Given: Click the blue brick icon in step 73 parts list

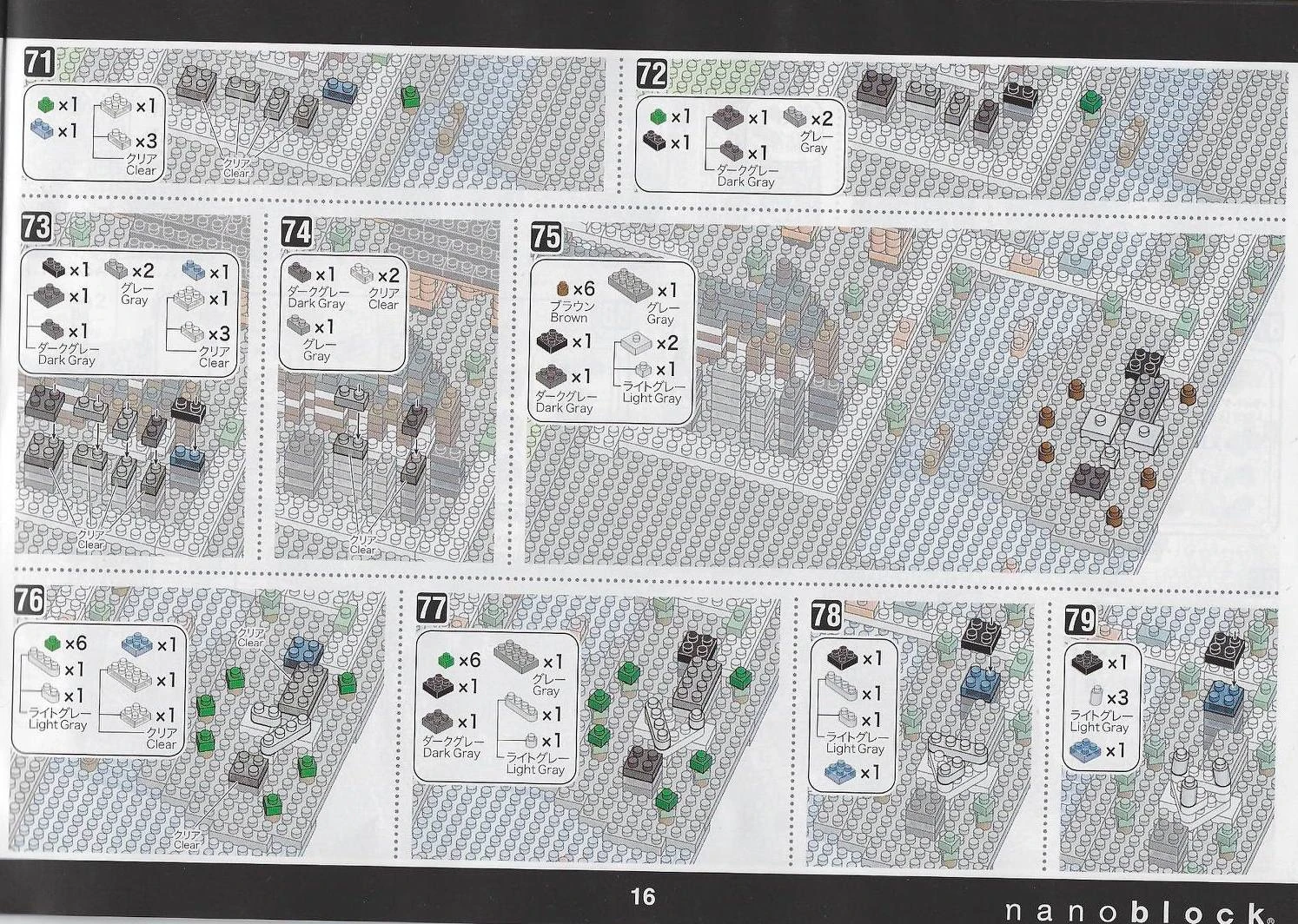Looking at the screenshot, I should coord(195,271).
